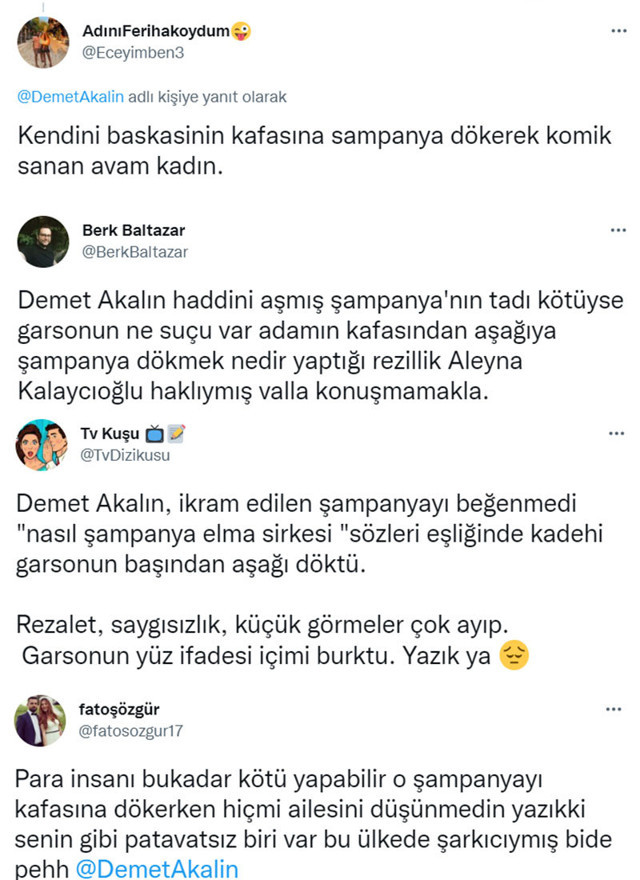
Task: Click the @fatosozgur17 handle
Action: click(x=133, y=728)
